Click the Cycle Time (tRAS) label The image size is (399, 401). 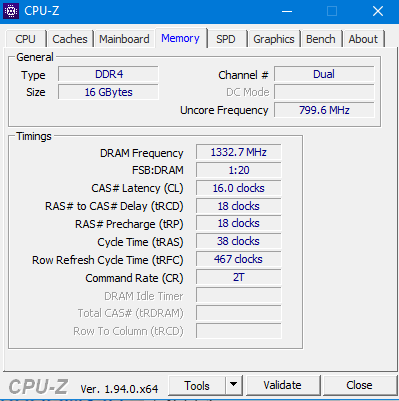(x=140, y=242)
